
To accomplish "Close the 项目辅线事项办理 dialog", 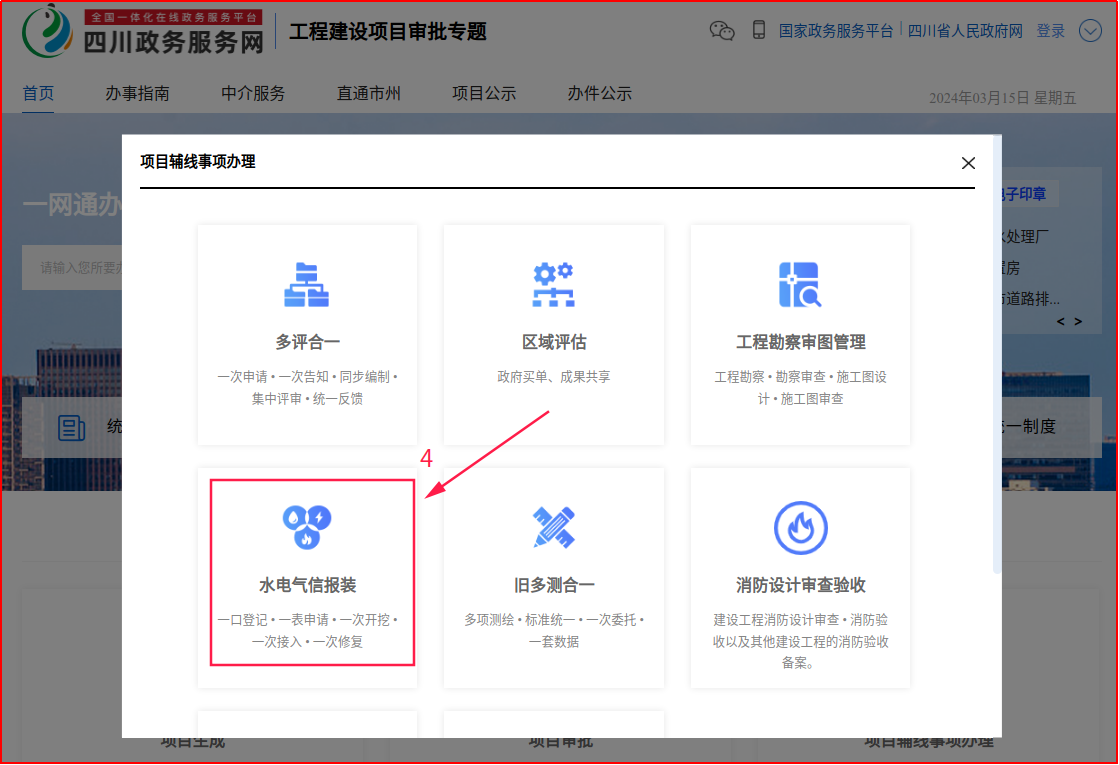I will click(x=967, y=163).
